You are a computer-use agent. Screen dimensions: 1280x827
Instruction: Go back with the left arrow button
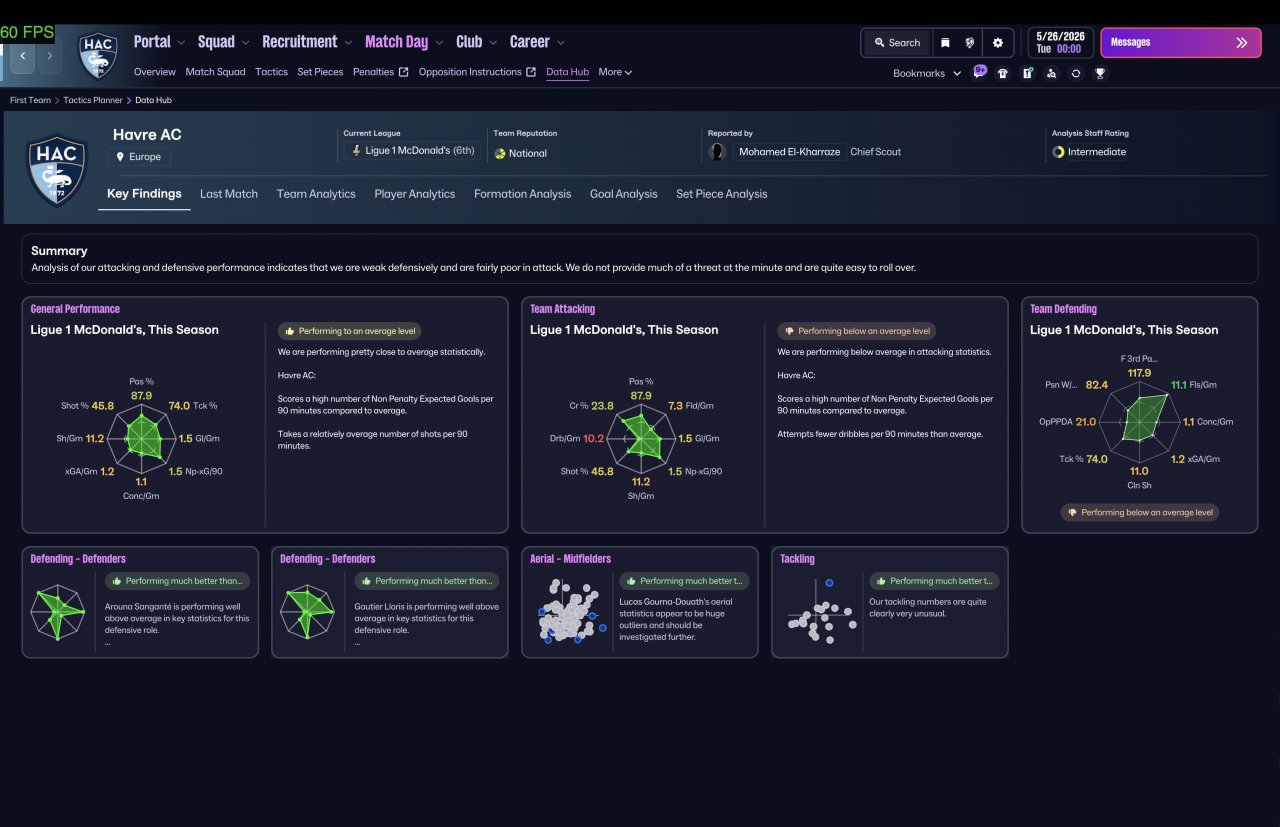tap(23, 56)
